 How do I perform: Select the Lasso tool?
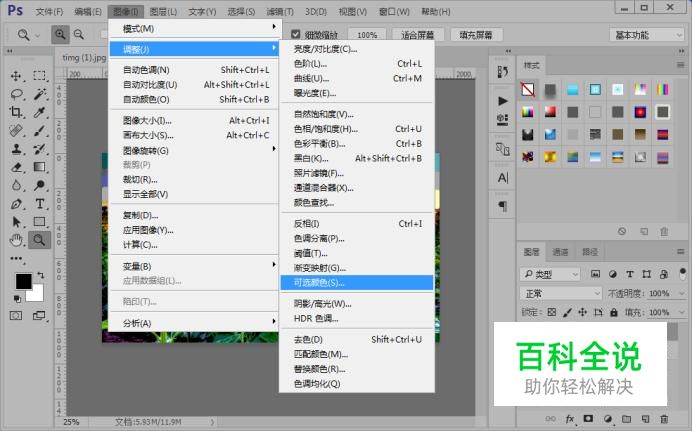tap(16, 94)
